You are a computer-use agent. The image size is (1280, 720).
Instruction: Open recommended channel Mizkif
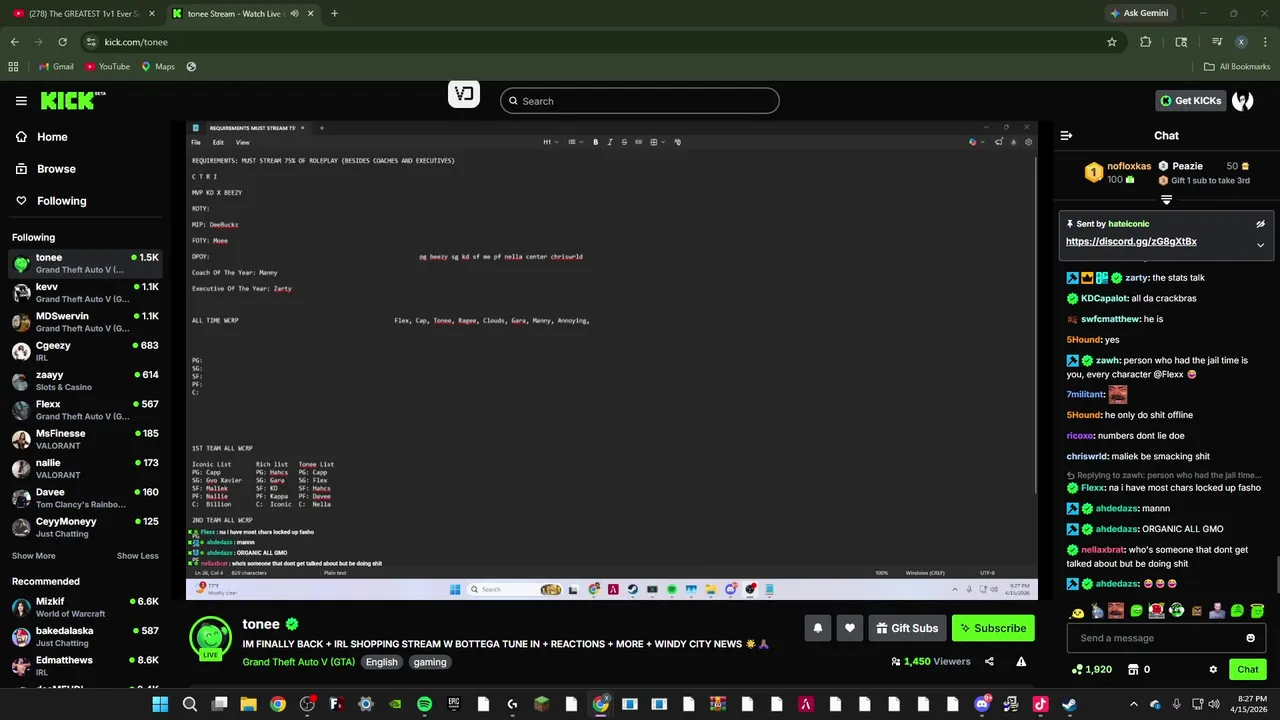(85, 607)
